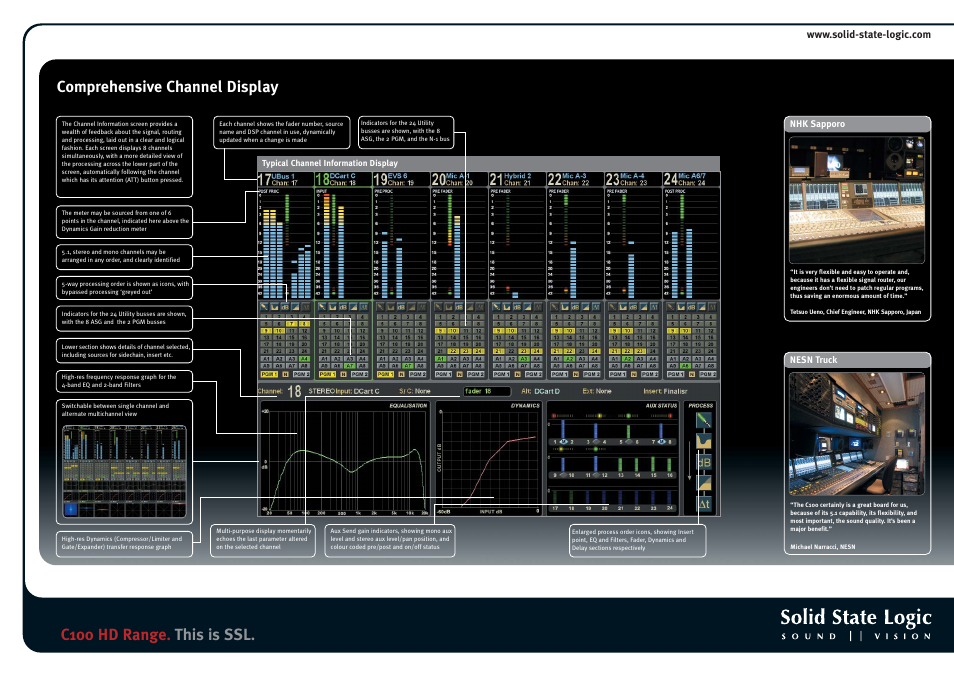Open the large EQ icon in Process panel
This screenshot has height=675, width=954.
[704, 441]
